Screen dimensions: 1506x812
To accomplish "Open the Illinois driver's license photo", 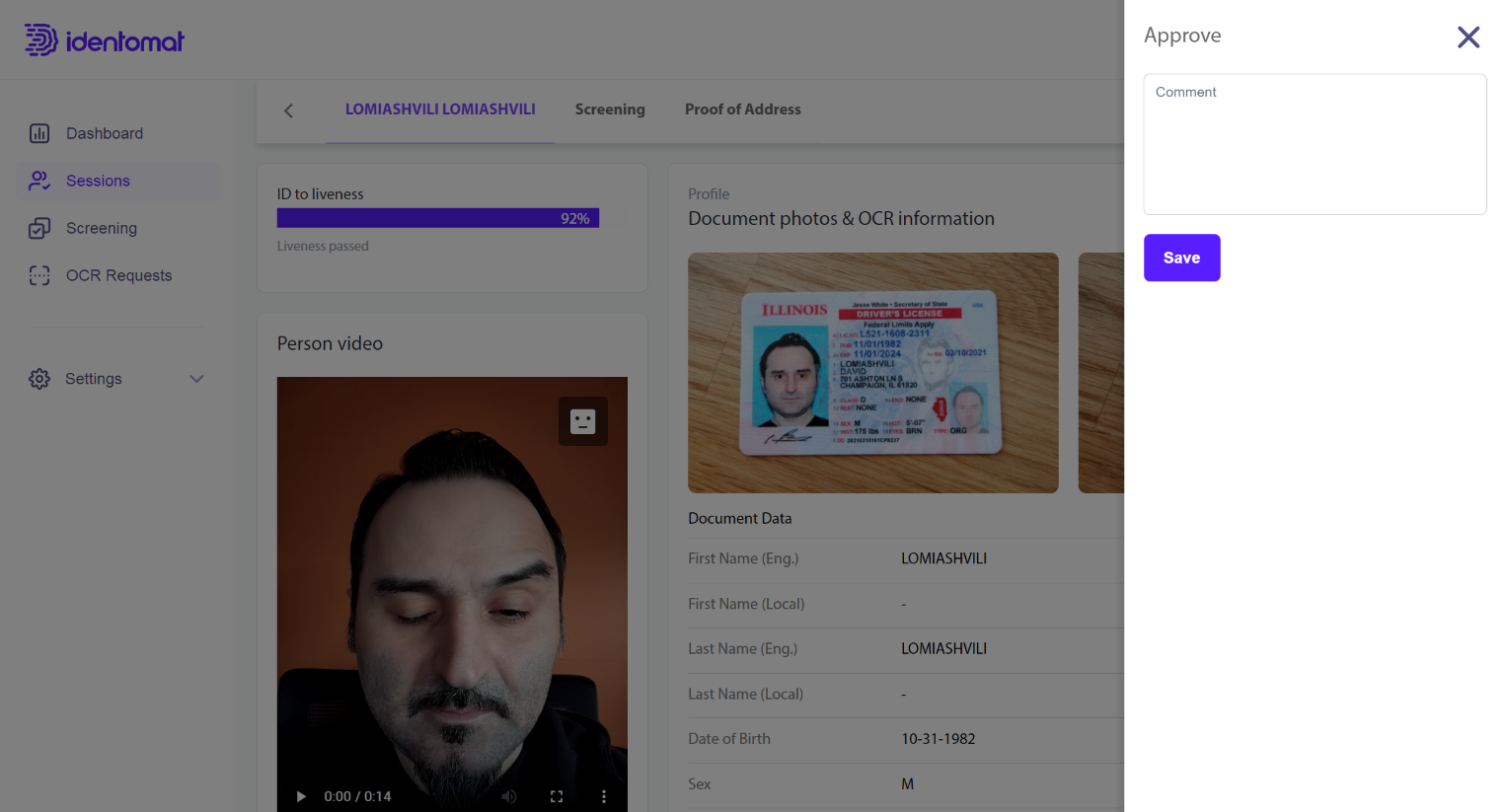I will pyautogui.click(x=873, y=373).
